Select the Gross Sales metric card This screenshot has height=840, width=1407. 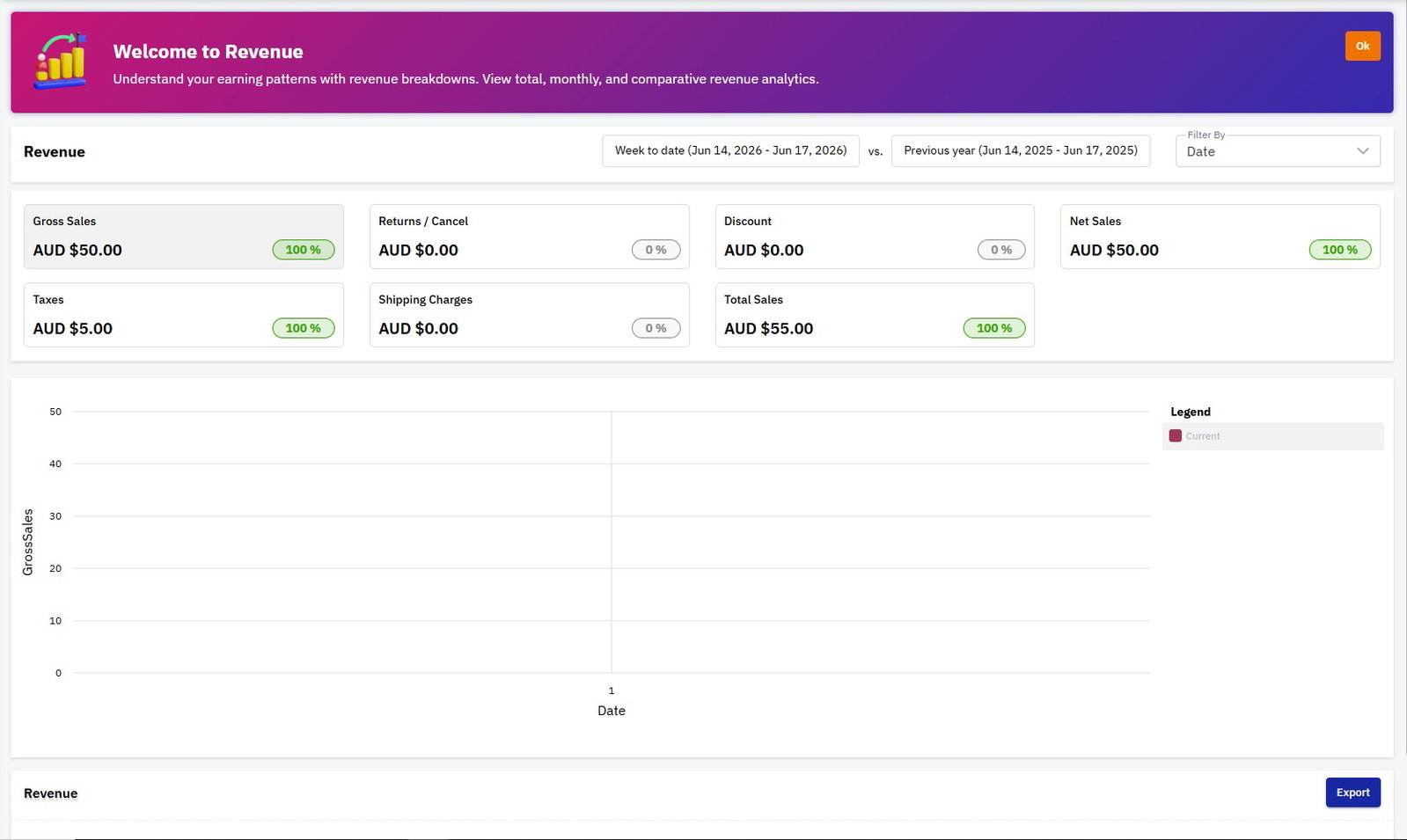point(184,237)
